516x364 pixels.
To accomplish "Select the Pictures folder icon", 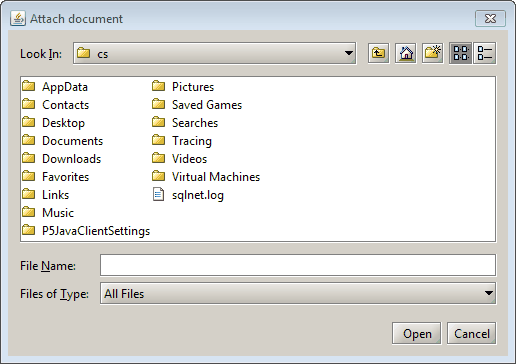I will tap(158, 86).
